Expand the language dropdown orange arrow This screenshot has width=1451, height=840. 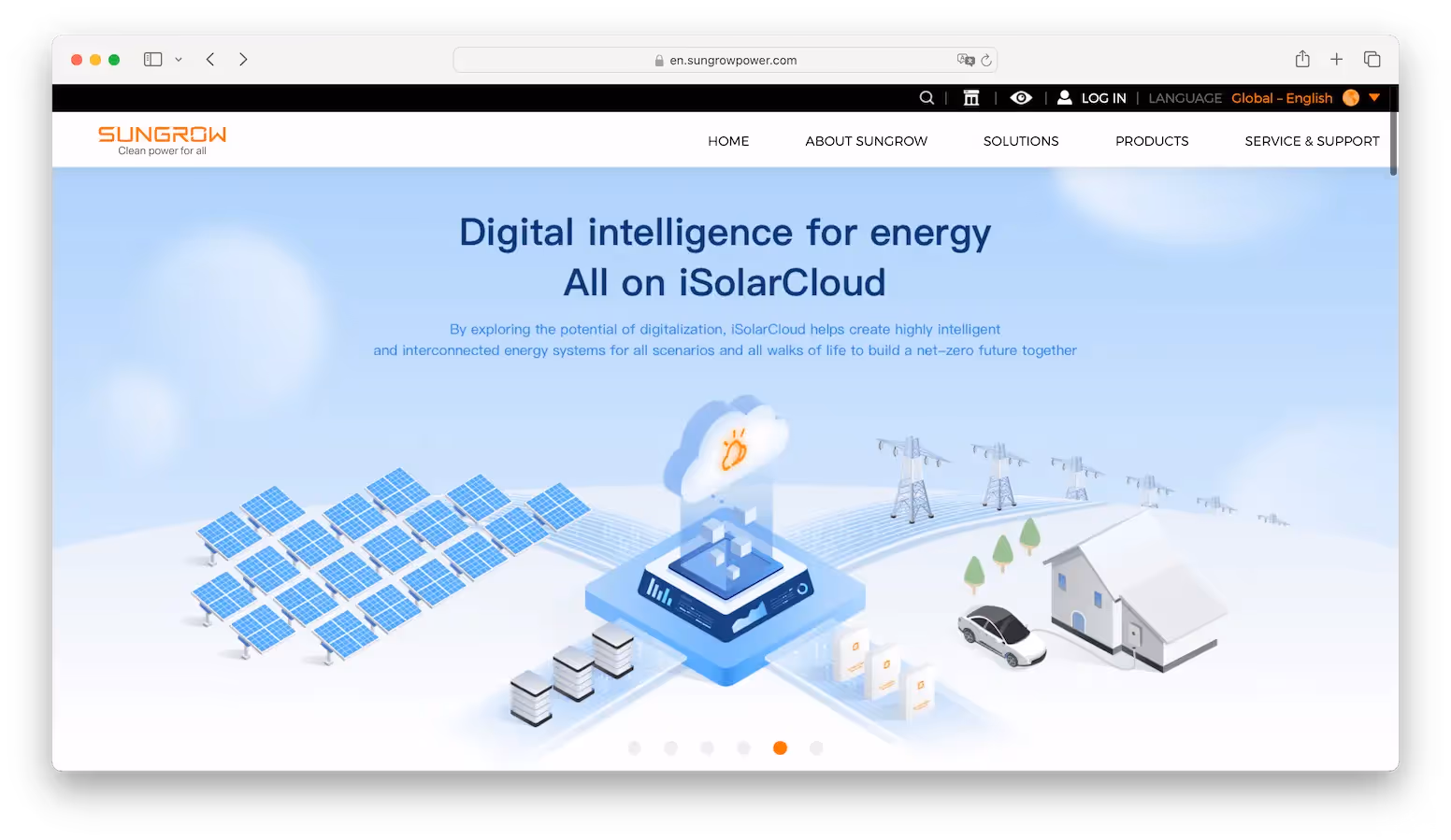[1374, 97]
